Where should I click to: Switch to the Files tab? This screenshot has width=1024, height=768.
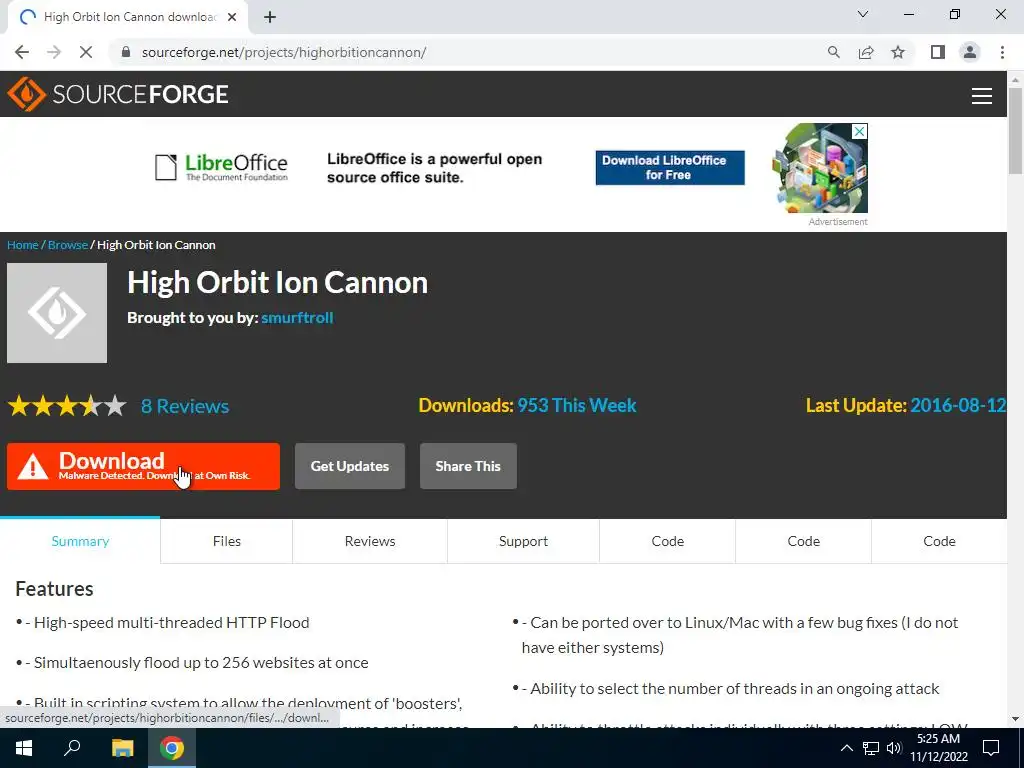tap(227, 541)
